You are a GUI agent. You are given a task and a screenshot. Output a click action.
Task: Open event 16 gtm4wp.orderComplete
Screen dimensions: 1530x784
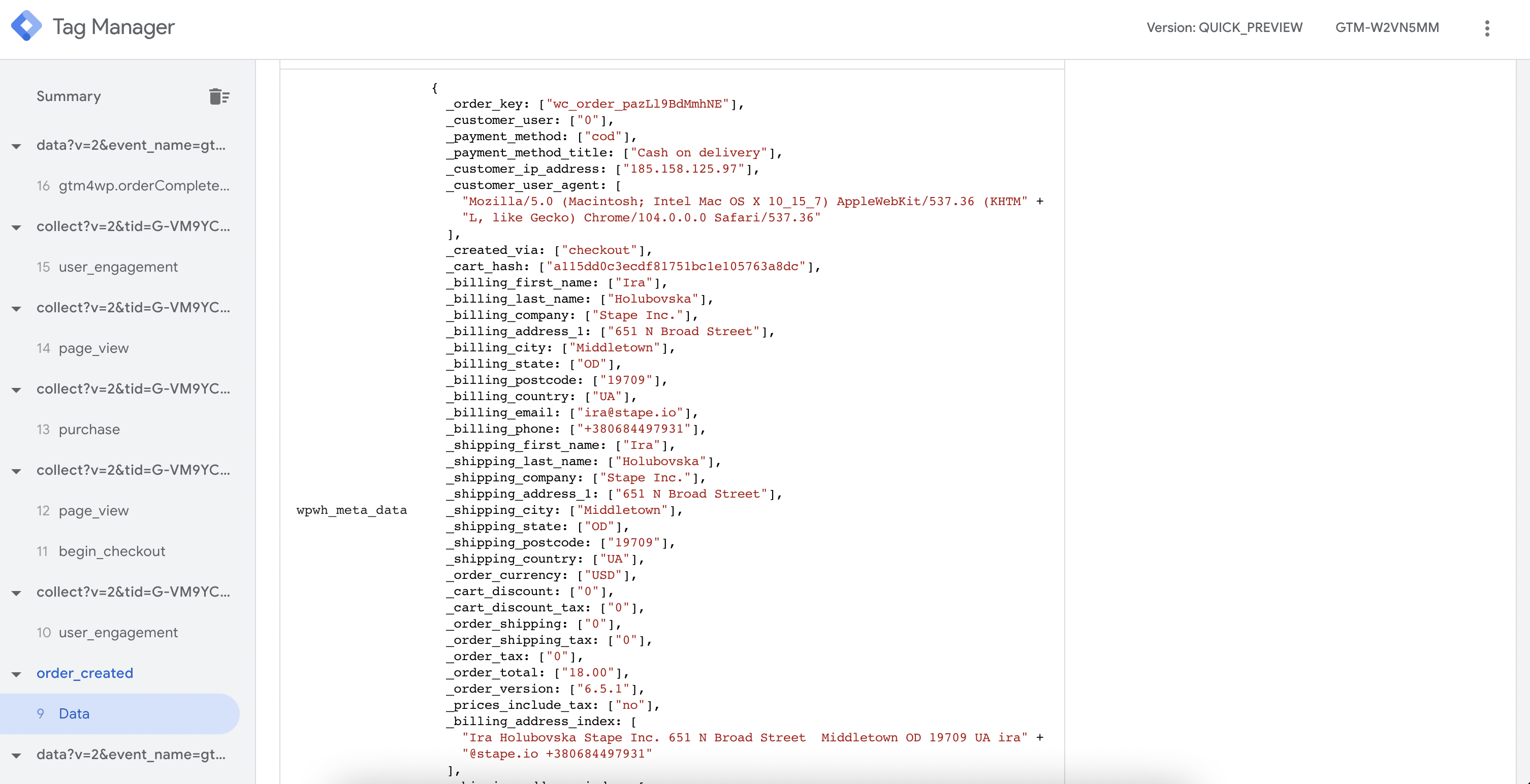(x=133, y=186)
